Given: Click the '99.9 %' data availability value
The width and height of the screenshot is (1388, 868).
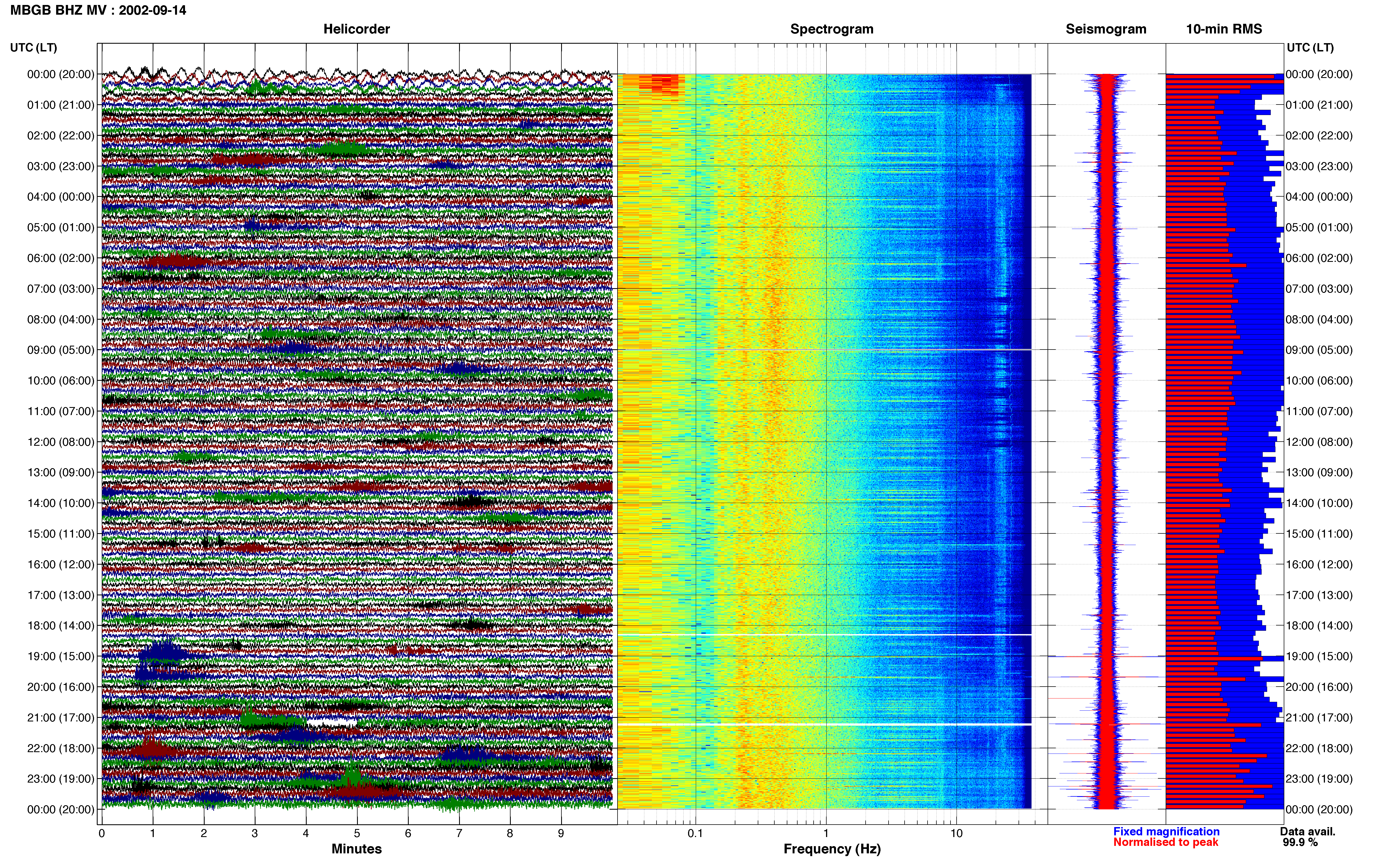Looking at the screenshot, I should click(x=1300, y=843).
